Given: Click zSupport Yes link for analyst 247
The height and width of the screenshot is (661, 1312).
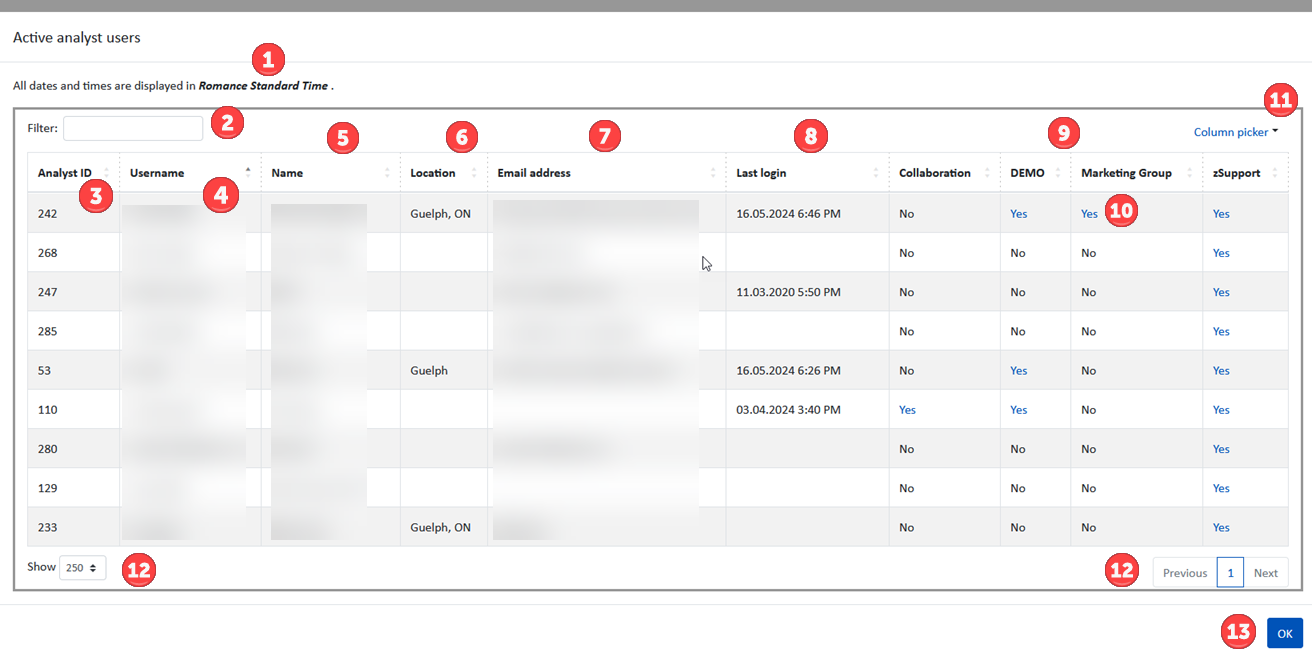Looking at the screenshot, I should pos(1221,292).
